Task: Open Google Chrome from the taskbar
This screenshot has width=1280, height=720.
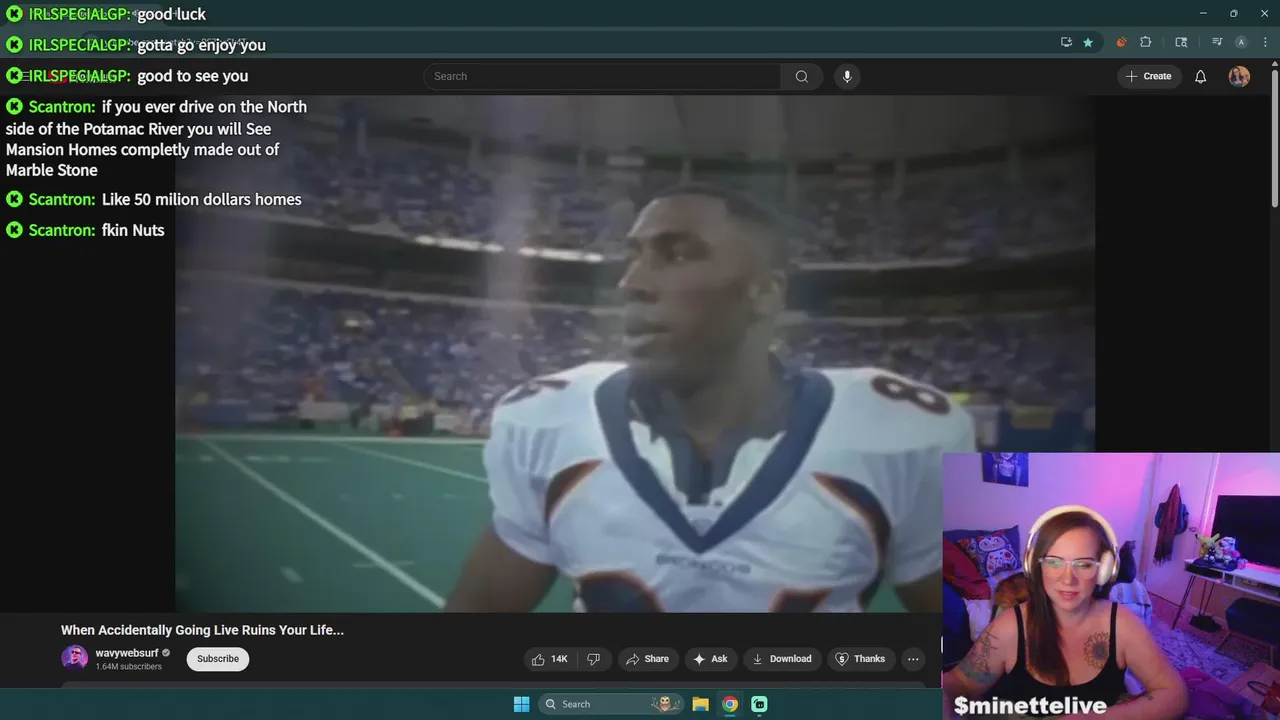Action: point(730,704)
